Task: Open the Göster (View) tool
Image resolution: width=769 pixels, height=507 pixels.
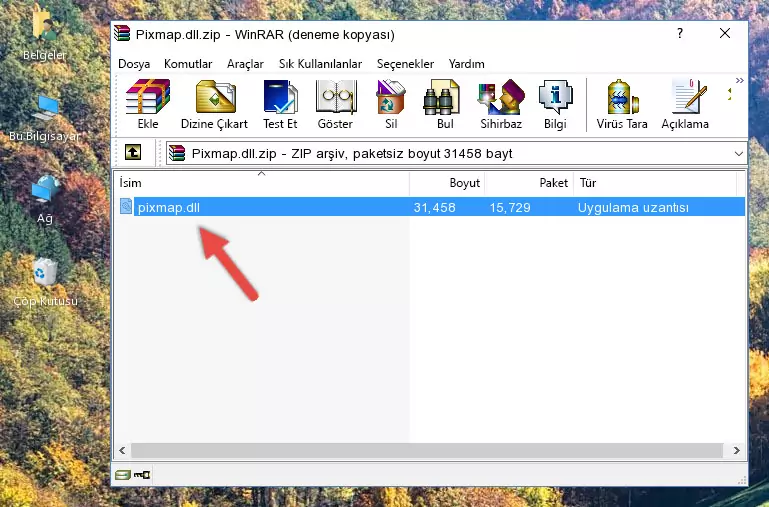Action: coord(335,104)
